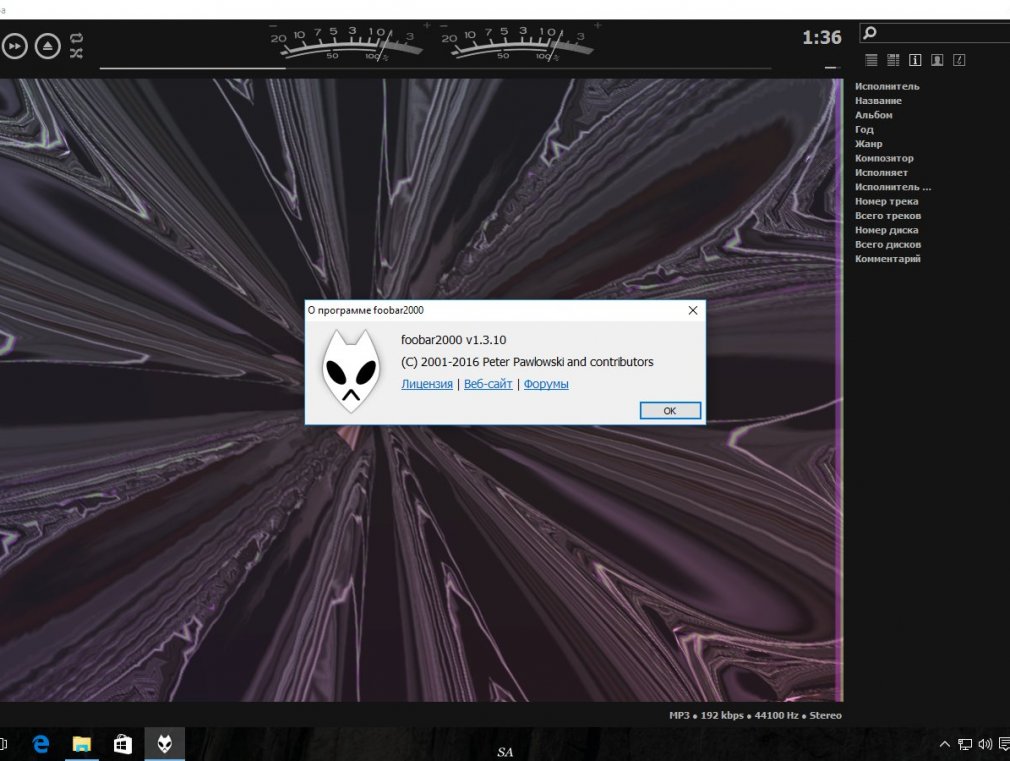Select the Всего треков field
This screenshot has height=761, width=1010.
(888, 216)
